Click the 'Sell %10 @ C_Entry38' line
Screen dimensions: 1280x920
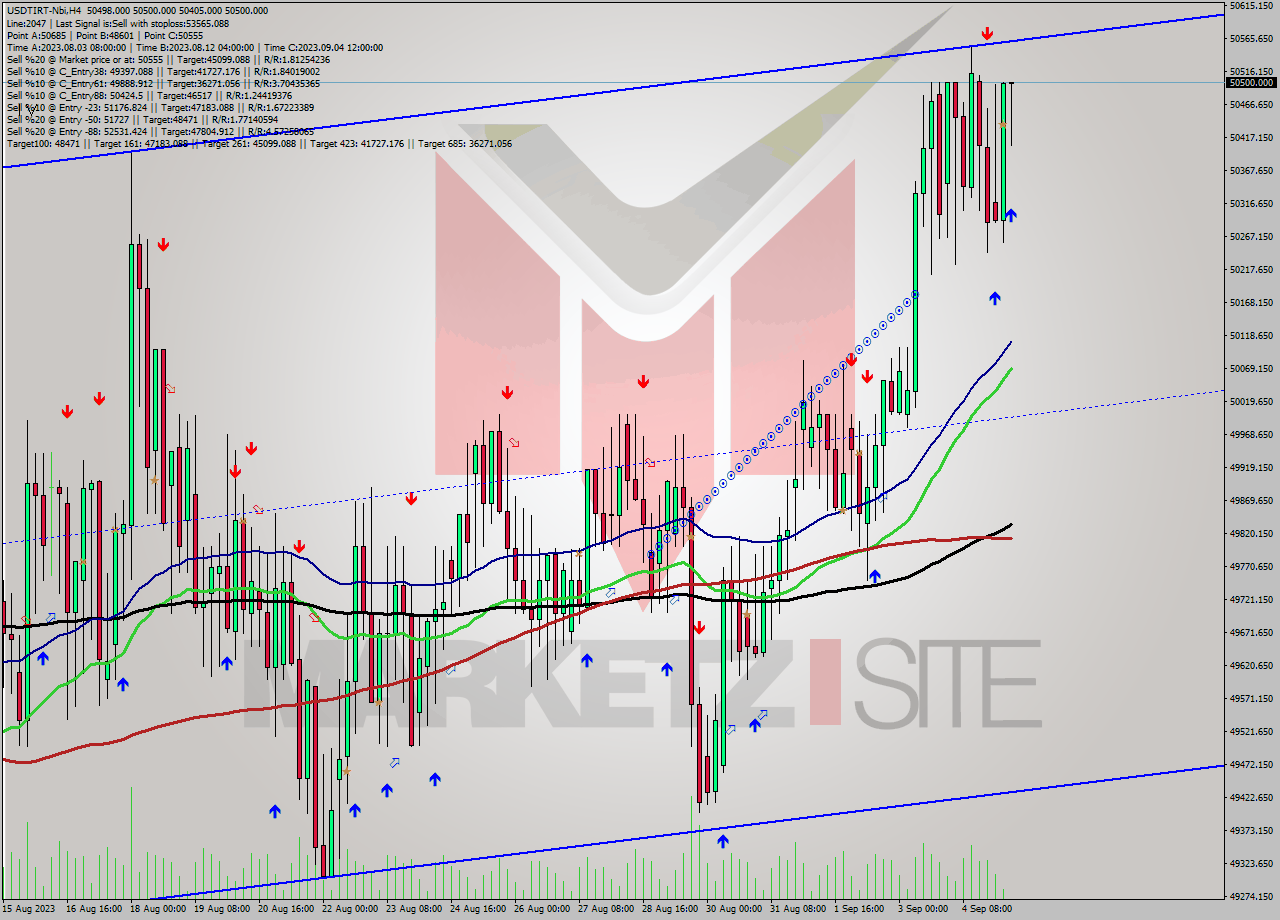point(163,71)
